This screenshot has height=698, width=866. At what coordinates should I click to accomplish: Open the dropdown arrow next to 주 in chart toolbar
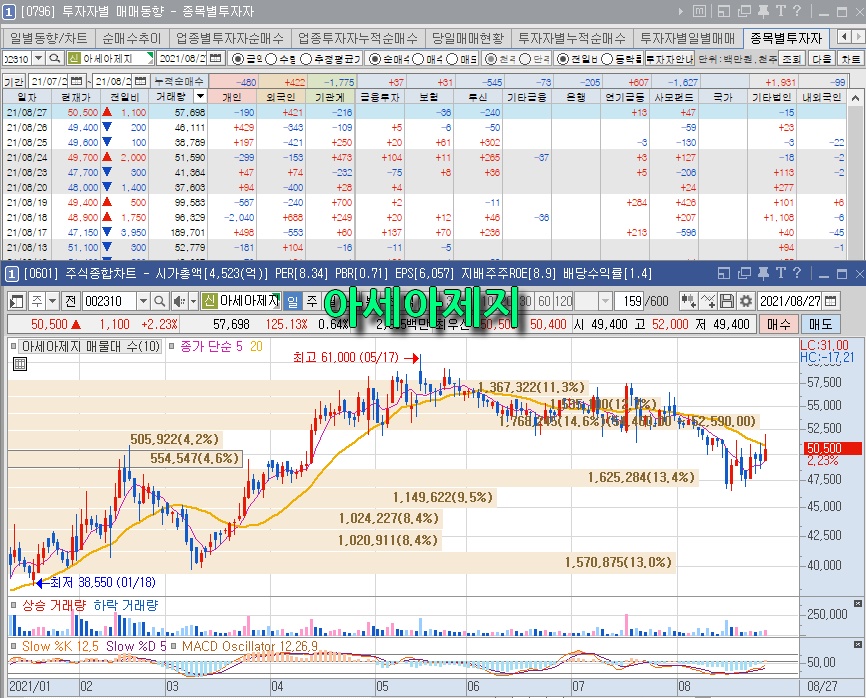click(x=52, y=302)
